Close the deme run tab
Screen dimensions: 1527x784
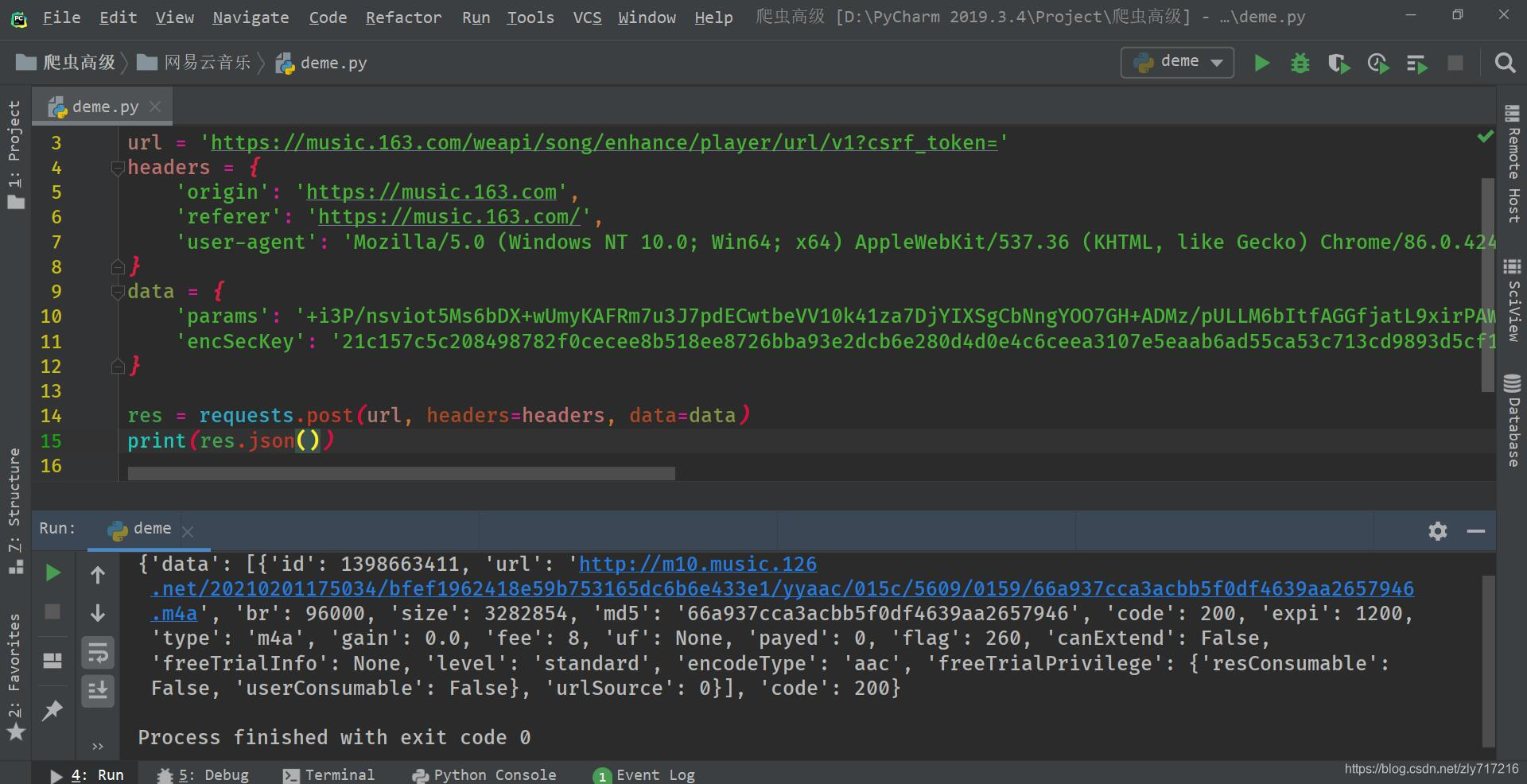tap(188, 531)
